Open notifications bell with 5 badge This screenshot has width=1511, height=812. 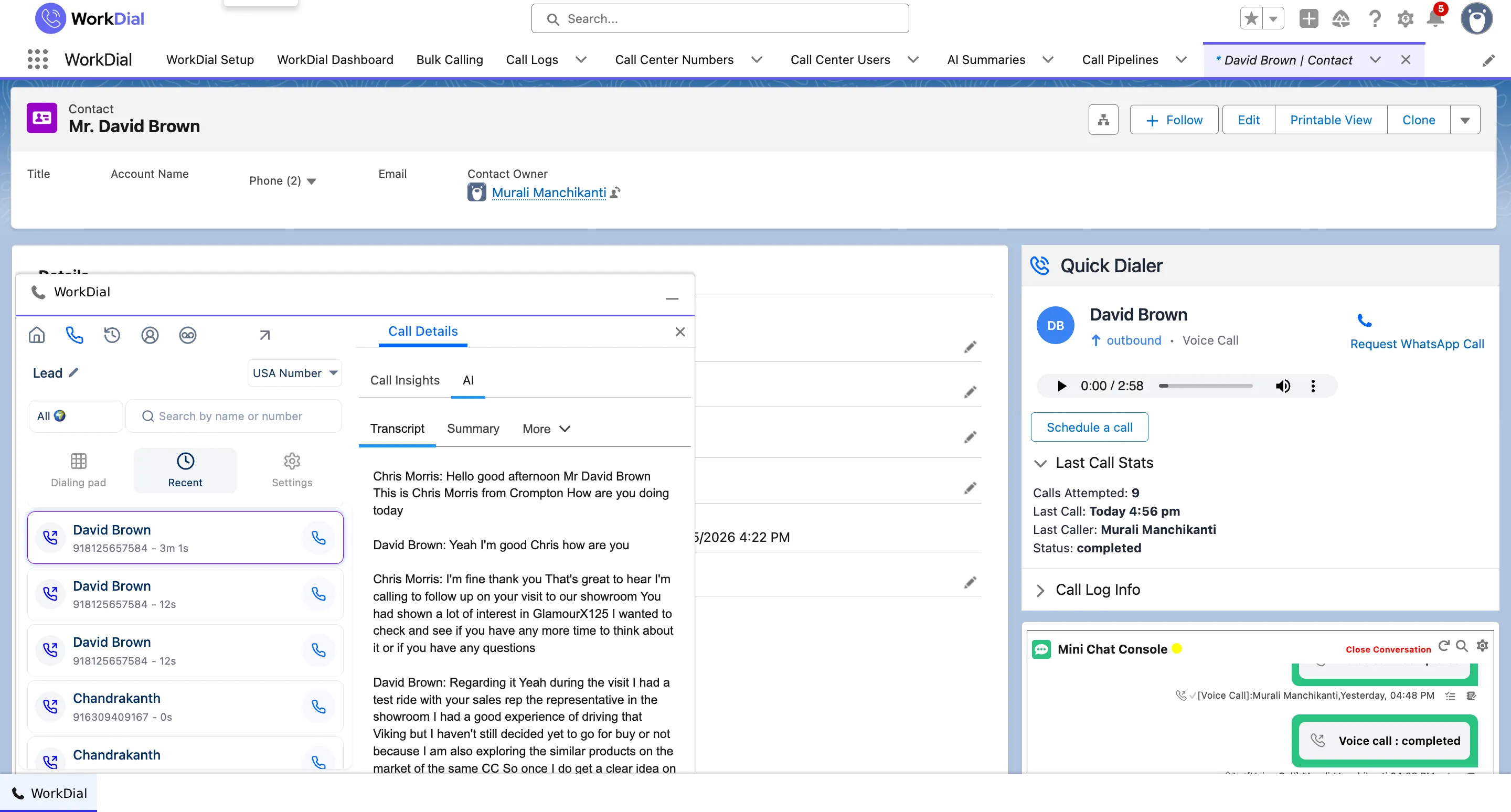(1435, 19)
